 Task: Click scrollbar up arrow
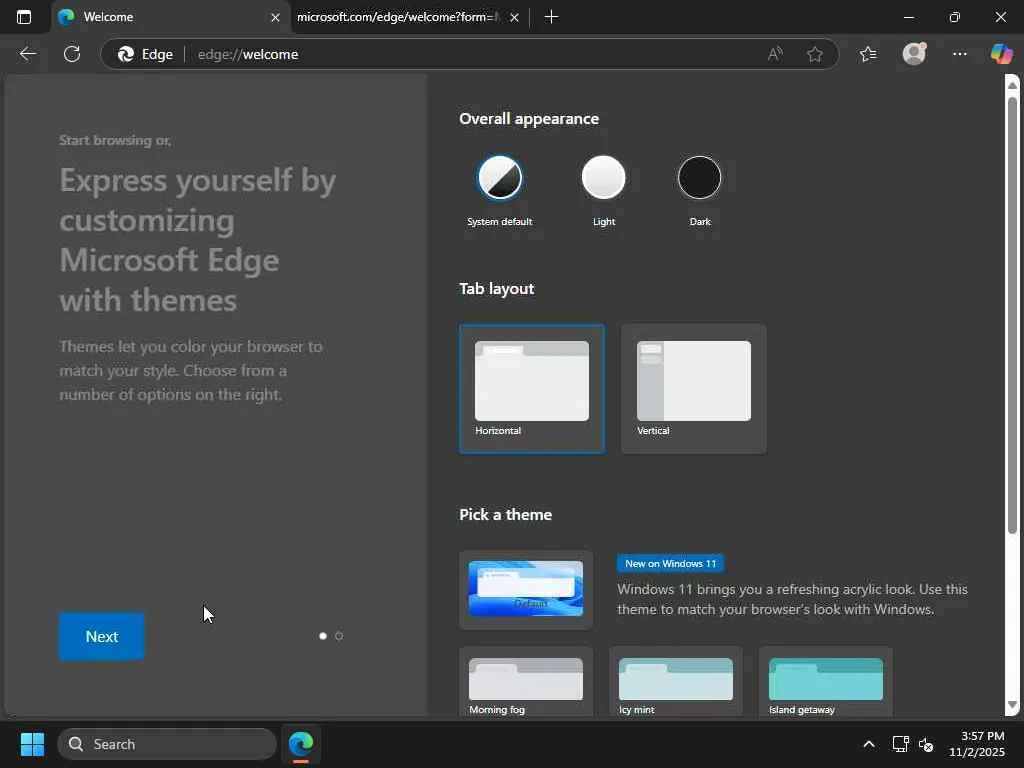click(1012, 85)
